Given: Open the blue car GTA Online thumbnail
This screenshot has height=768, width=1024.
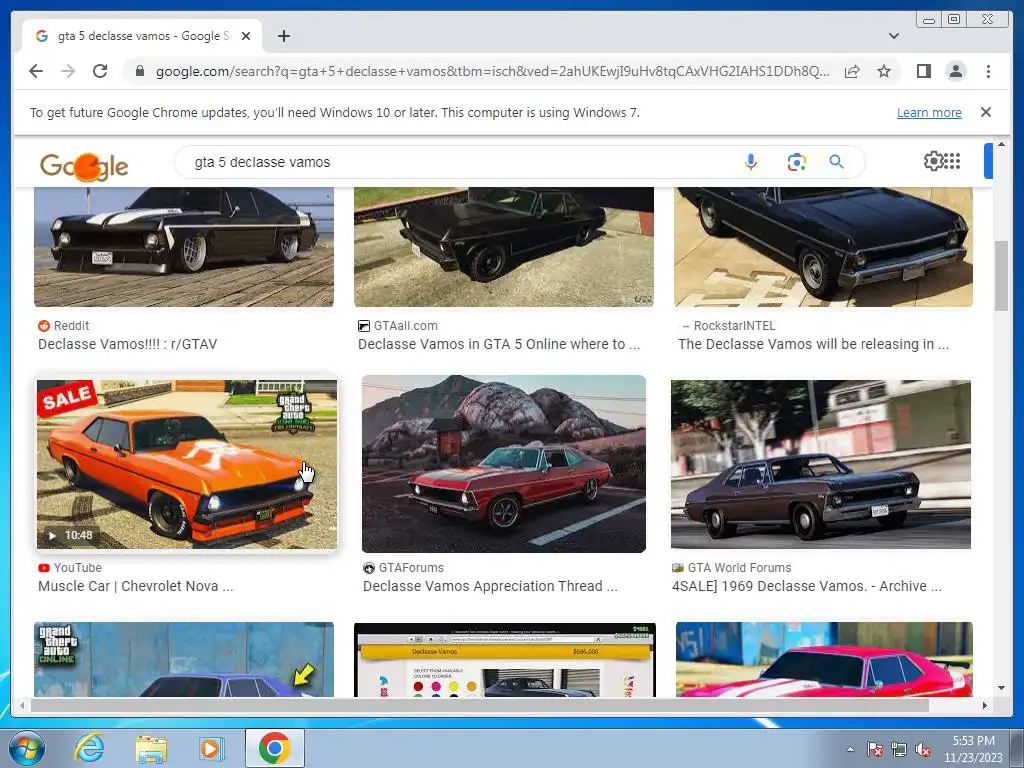Looking at the screenshot, I should click(184, 660).
